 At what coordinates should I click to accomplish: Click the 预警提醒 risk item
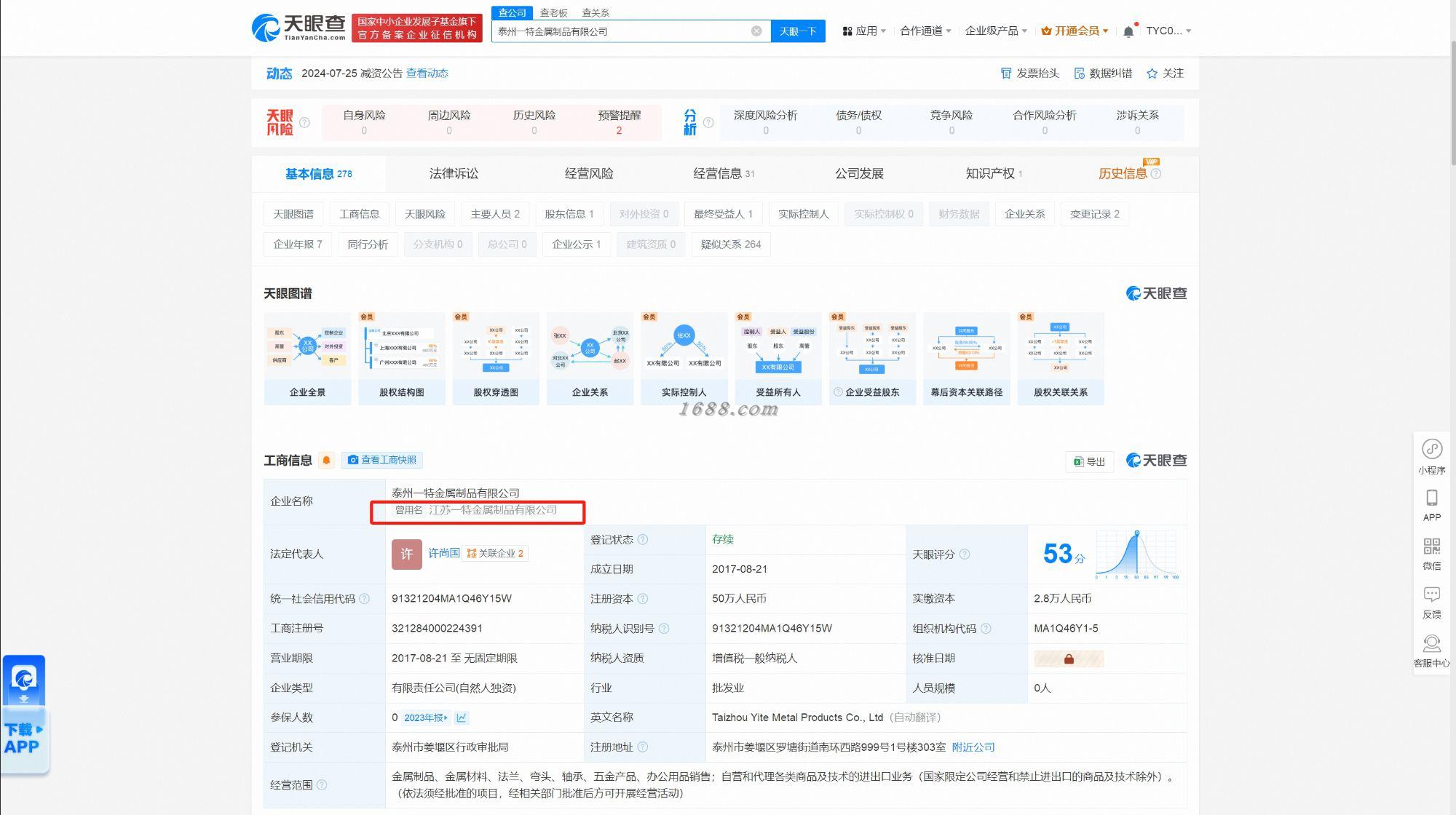(x=619, y=122)
